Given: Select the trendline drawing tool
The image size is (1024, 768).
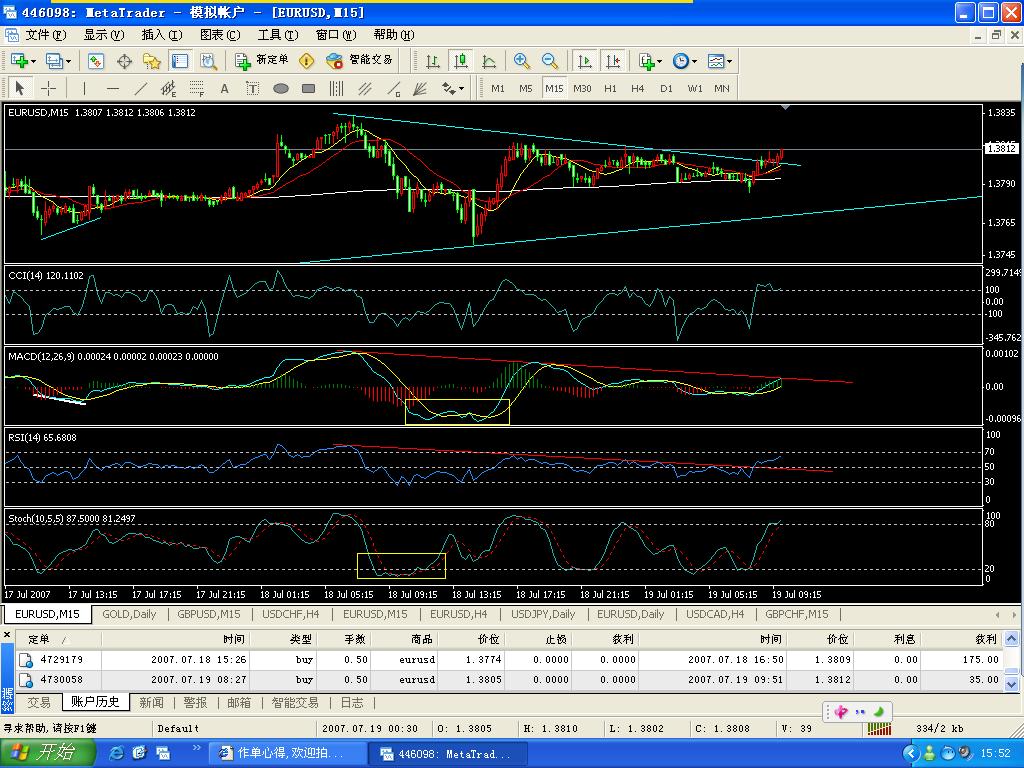Looking at the screenshot, I should (141, 88).
